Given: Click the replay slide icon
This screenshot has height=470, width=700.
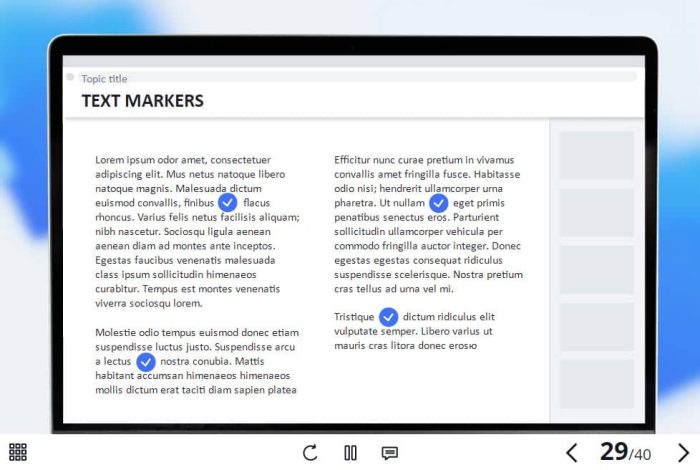Looking at the screenshot, I should point(310,453).
